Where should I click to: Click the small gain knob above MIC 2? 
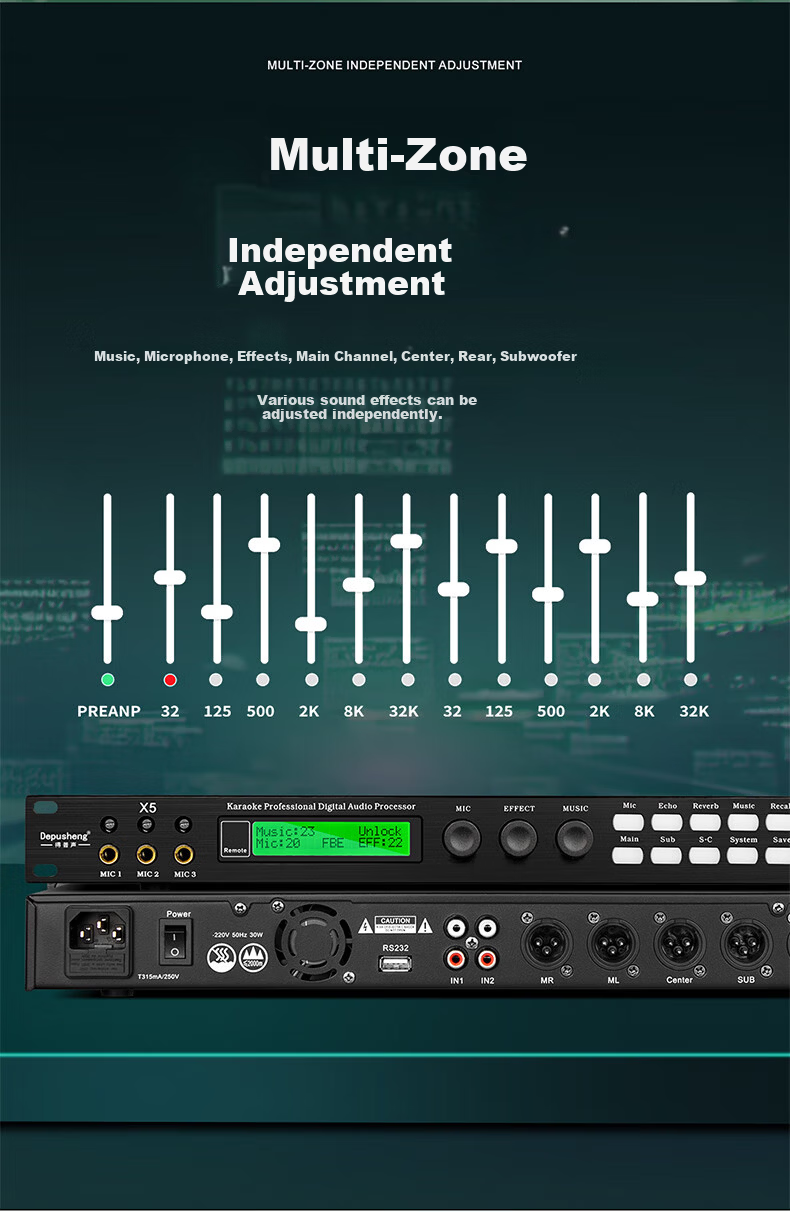coord(147,825)
